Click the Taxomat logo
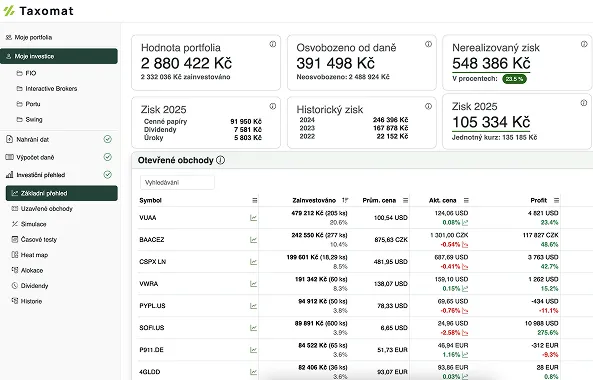The image size is (593, 380). coord(39,11)
